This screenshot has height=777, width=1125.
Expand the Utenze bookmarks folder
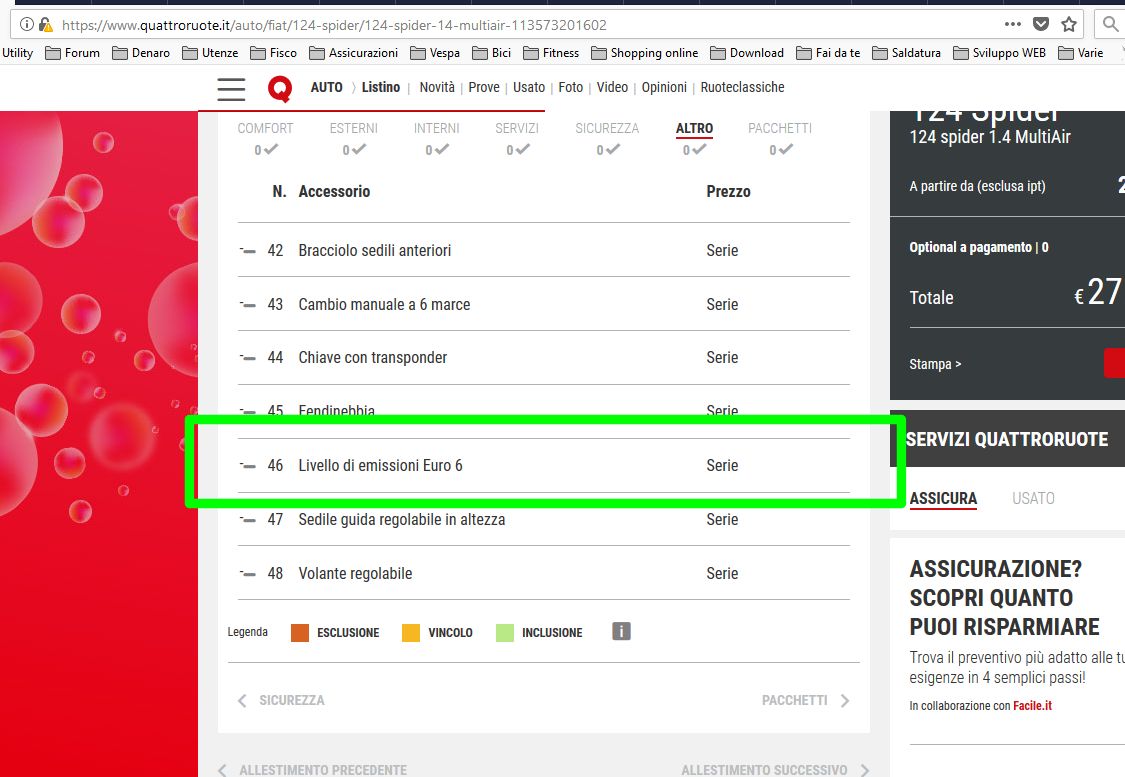210,52
